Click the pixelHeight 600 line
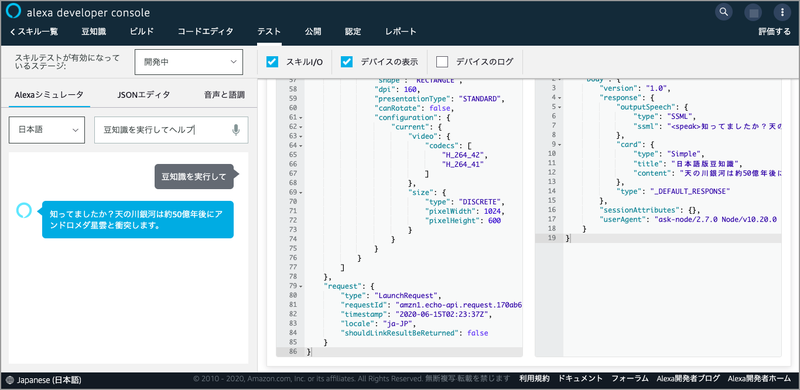Viewport: 800px width, 390px height. (x=463, y=221)
